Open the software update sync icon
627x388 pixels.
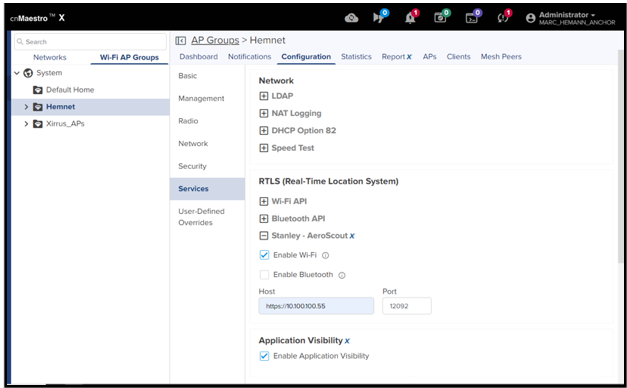pyautogui.click(x=503, y=18)
